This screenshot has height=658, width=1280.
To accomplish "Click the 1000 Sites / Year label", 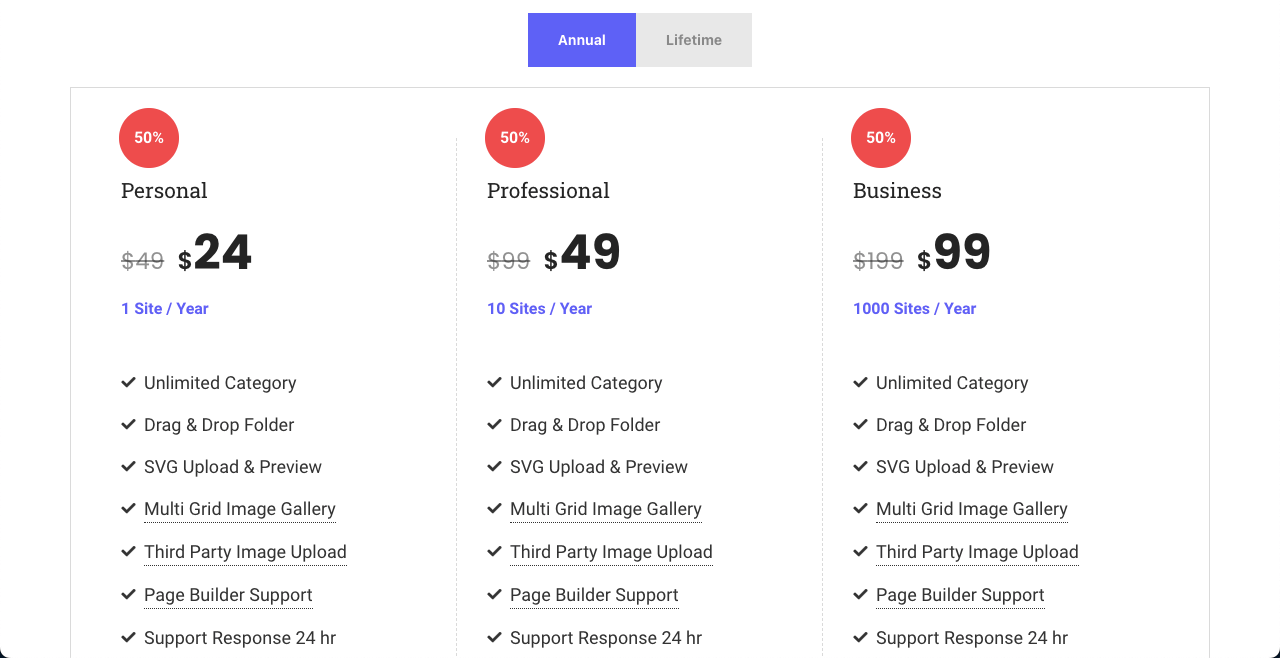I will (914, 309).
